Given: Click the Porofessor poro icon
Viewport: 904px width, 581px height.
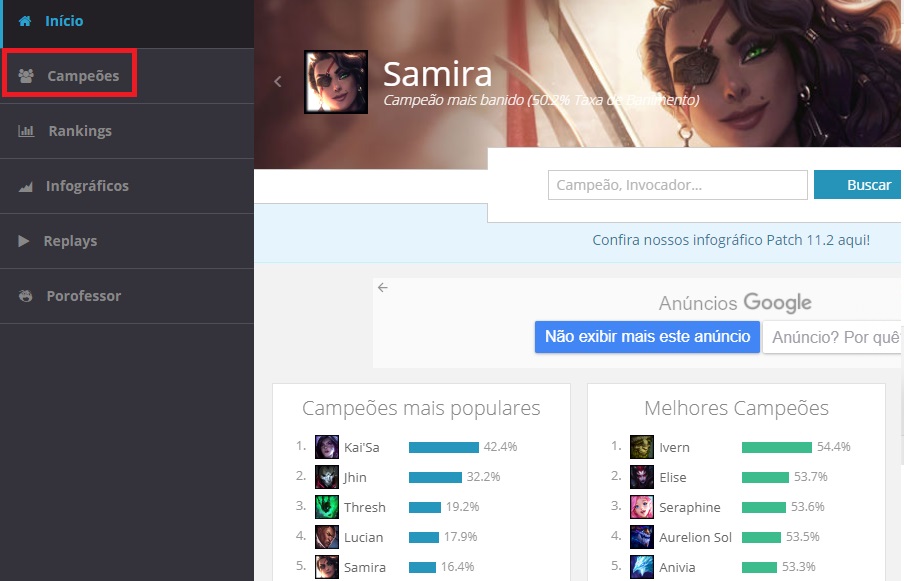Looking at the screenshot, I should (x=25, y=296).
